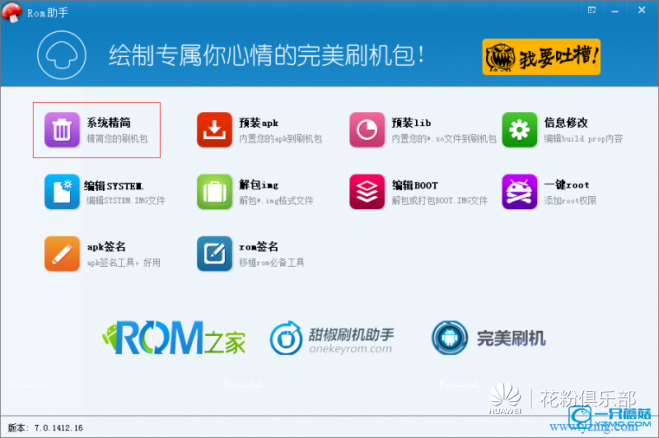
Task: Click the Rom助手 mushroom title bar icon
Action: pos(12,12)
